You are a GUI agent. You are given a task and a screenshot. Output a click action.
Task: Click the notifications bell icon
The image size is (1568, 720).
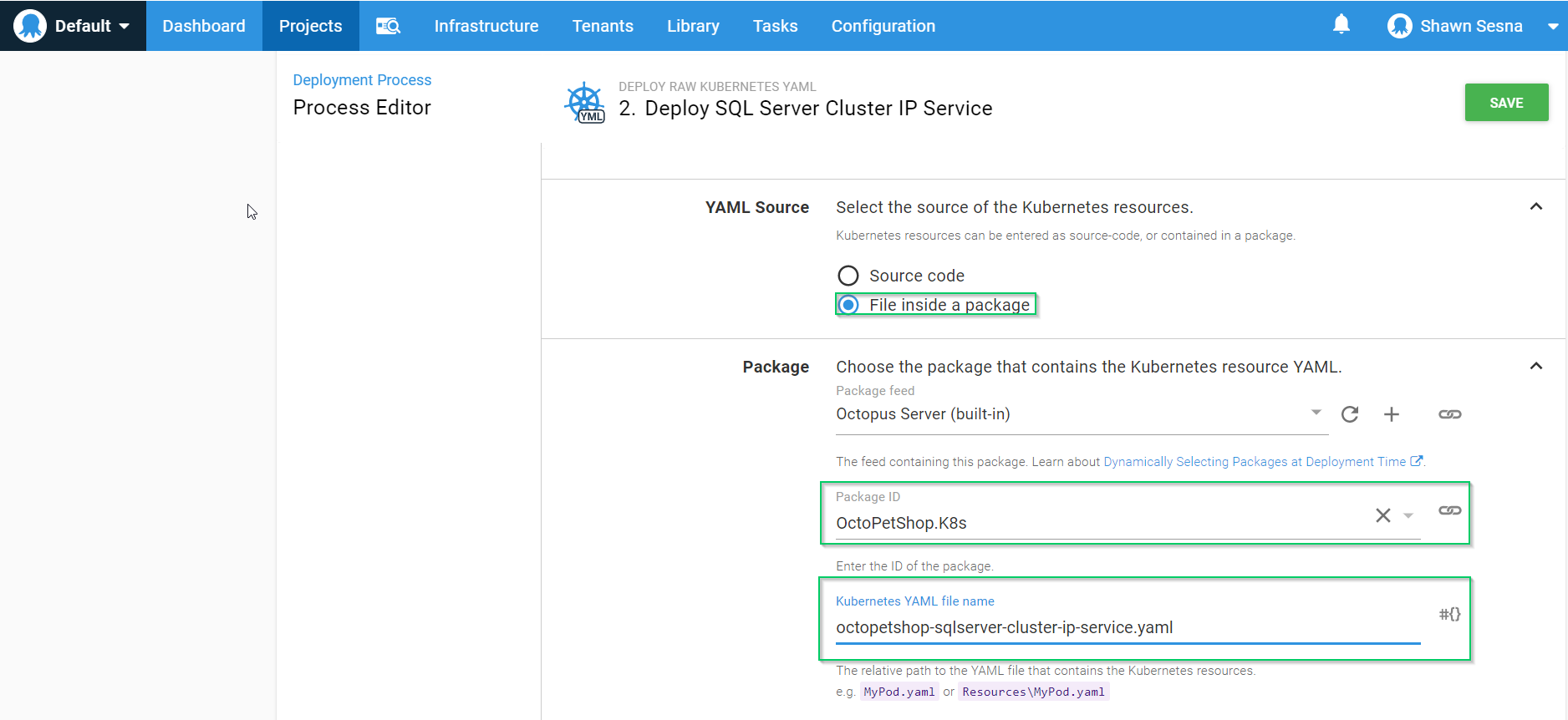pos(1341,25)
